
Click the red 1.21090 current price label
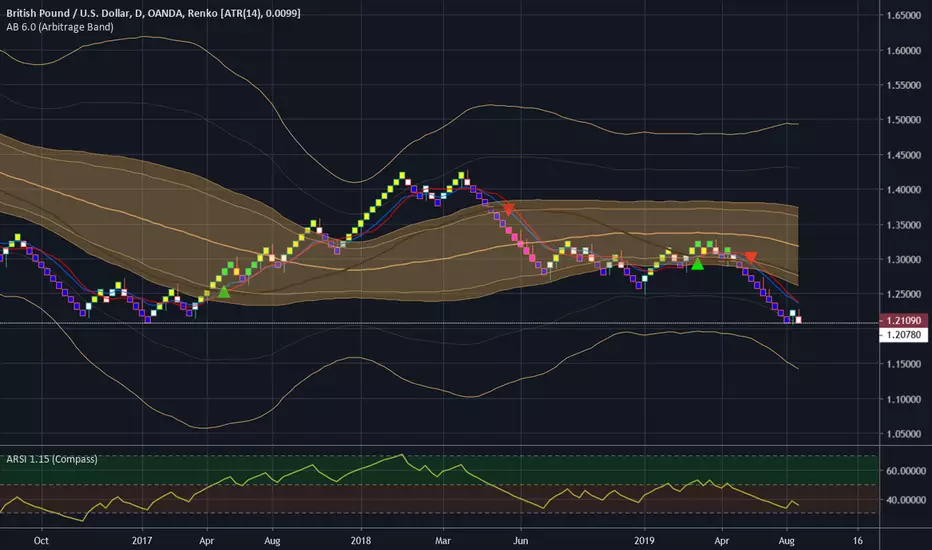coord(903,320)
